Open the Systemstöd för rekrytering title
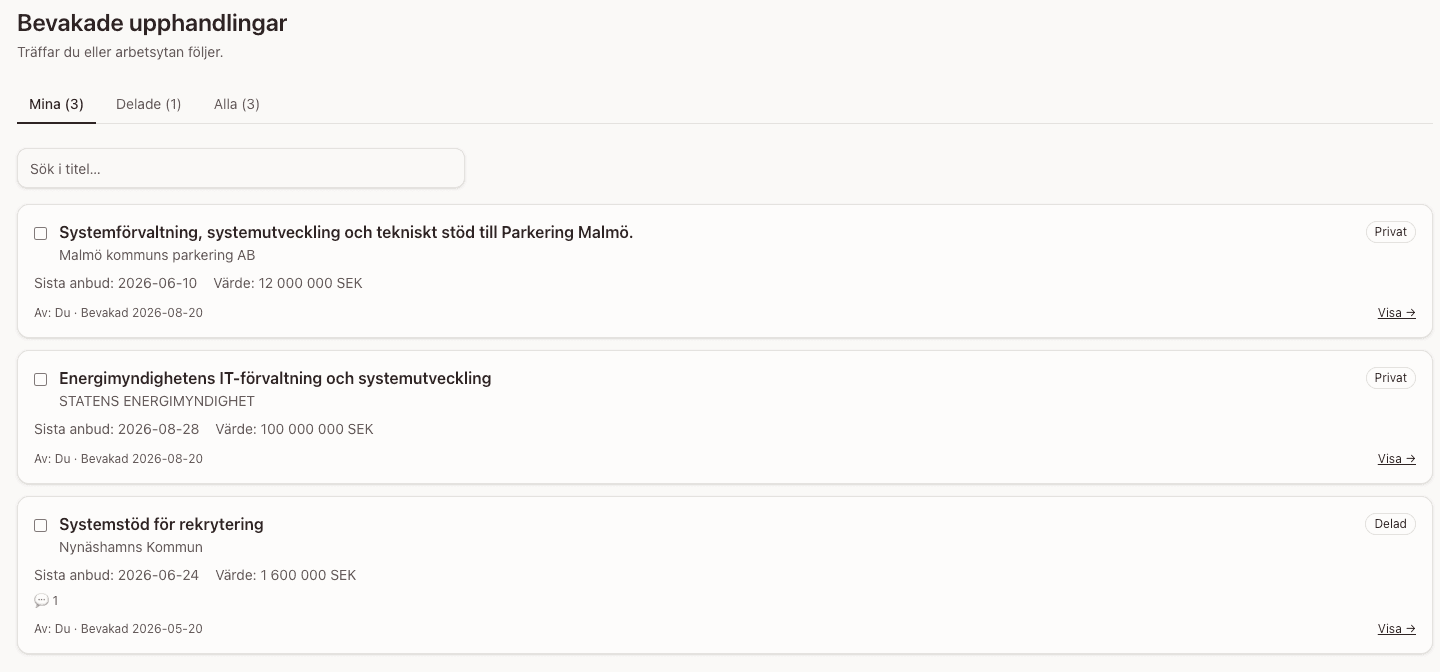Image resolution: width=1440 pixels, height=672 pixels. pyautogui.click(x=161, y=525)
